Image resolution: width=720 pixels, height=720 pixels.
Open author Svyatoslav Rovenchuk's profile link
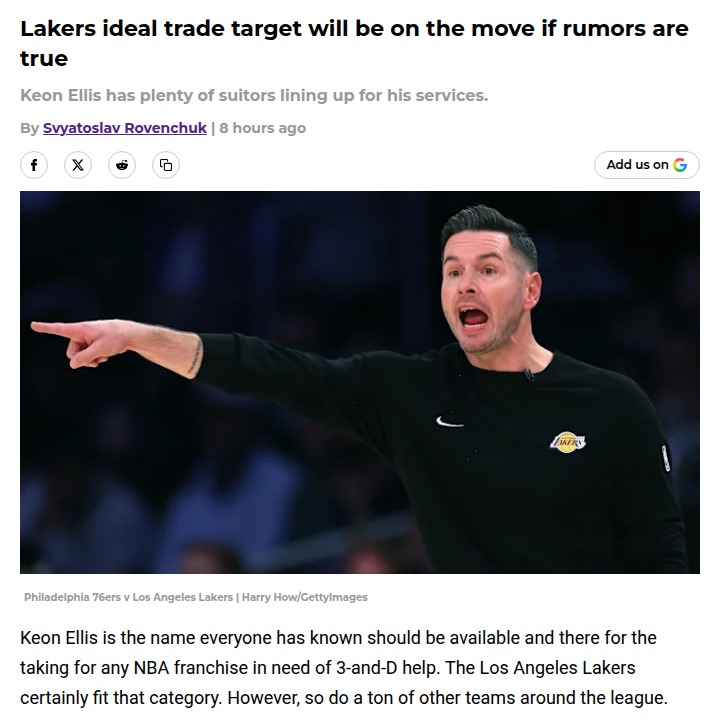(x=125, y=128)
